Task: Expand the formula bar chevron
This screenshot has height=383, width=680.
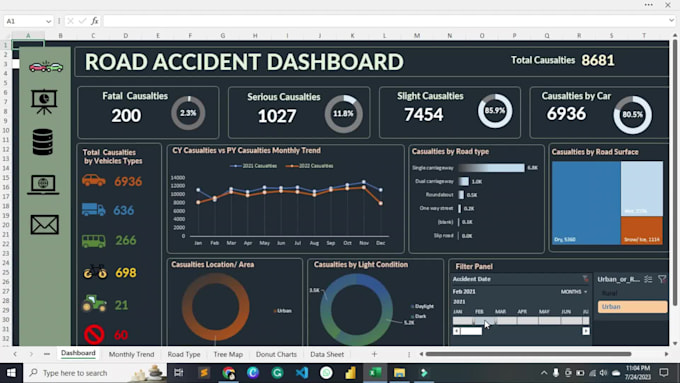Action: pyautogui.click(x=671, y=21)
